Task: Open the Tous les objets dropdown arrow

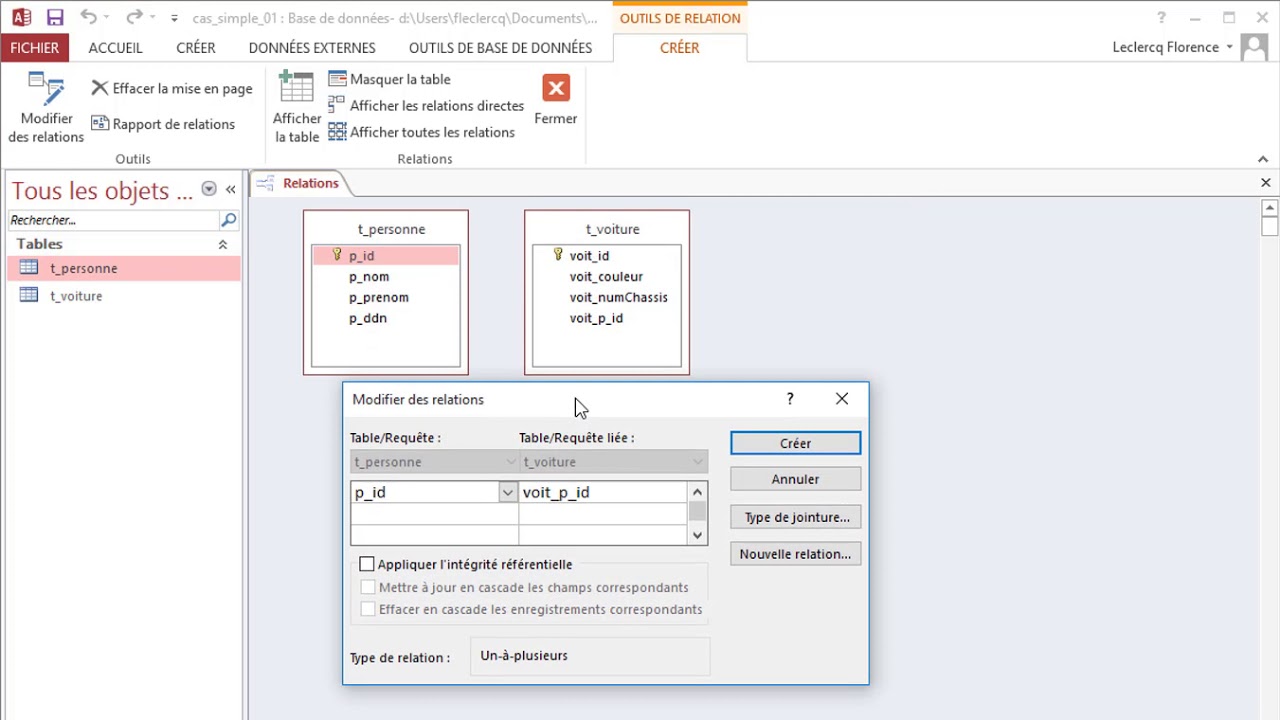Action: [209, 189]
